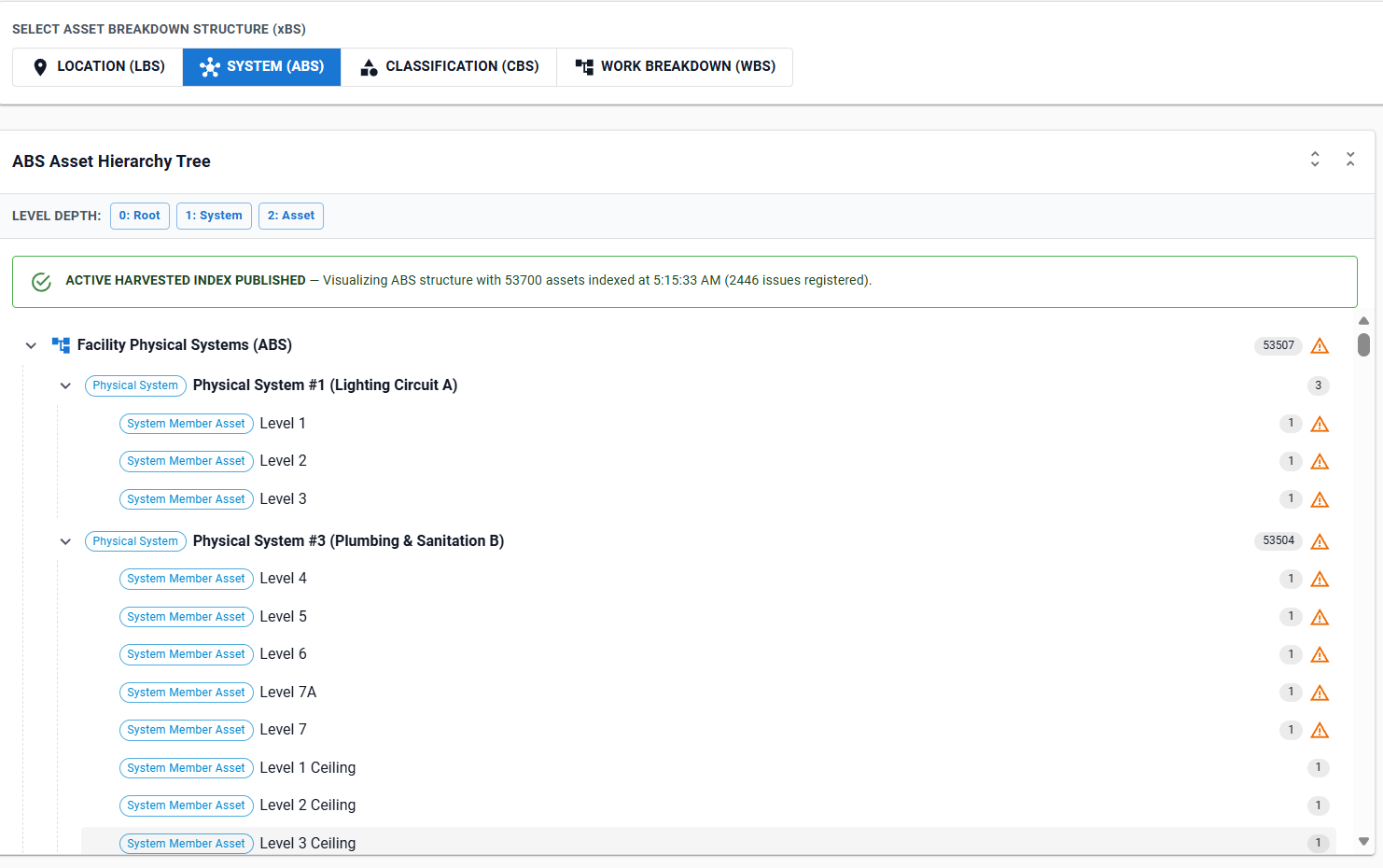Click the scrollbar down arrow
This screenshot has width=1383, height=868.
click(x=1363, y=842)
